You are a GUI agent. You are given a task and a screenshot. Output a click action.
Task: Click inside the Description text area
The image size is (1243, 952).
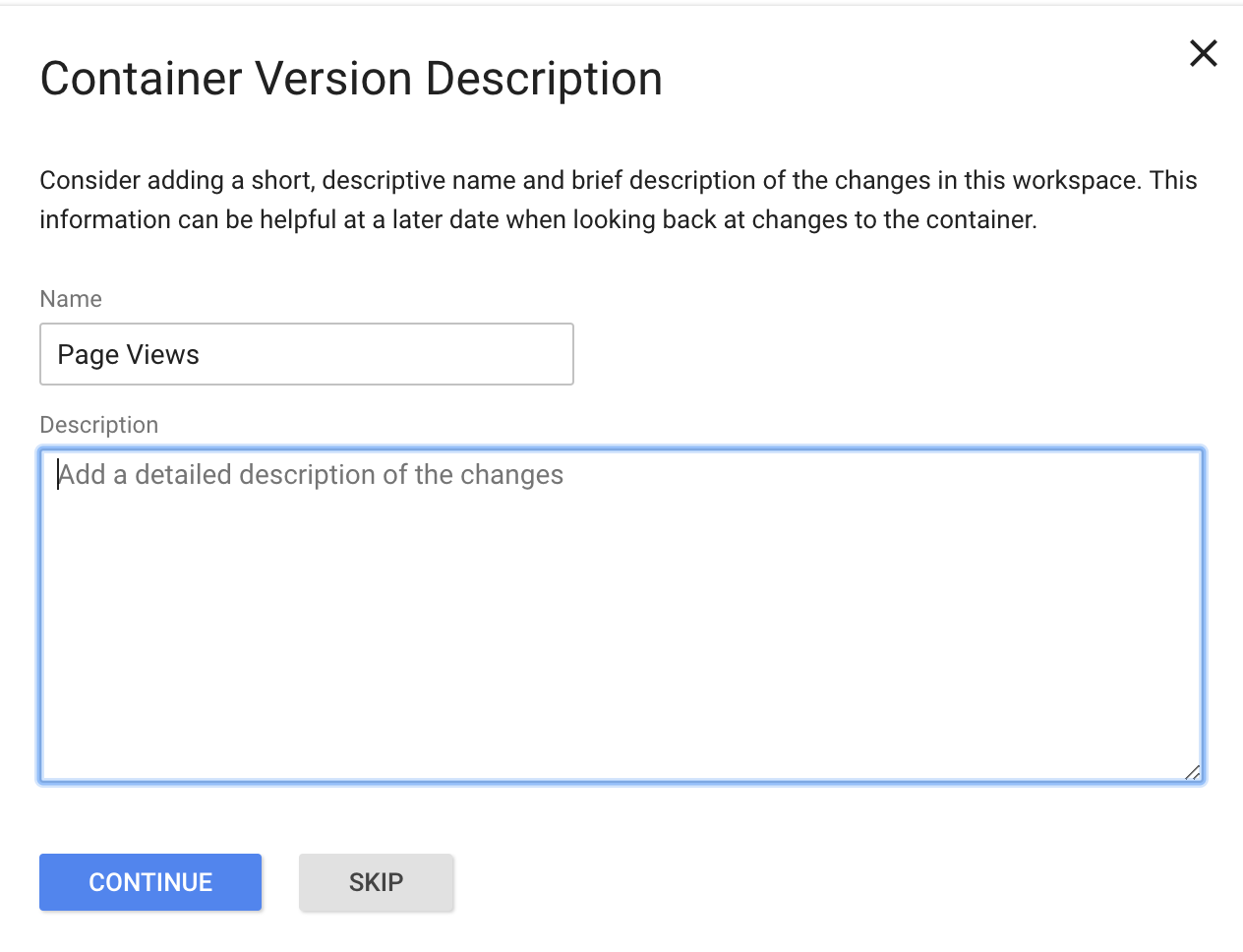click(621, 616)
